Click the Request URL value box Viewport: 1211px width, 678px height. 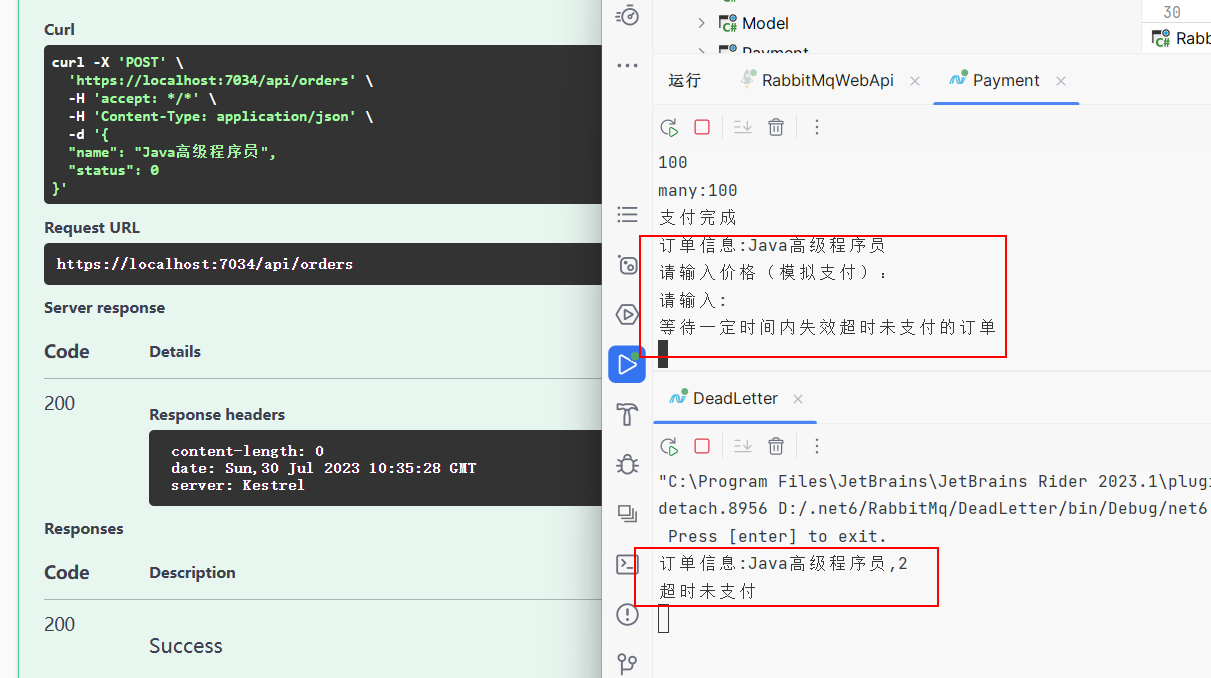click(323, 264)
